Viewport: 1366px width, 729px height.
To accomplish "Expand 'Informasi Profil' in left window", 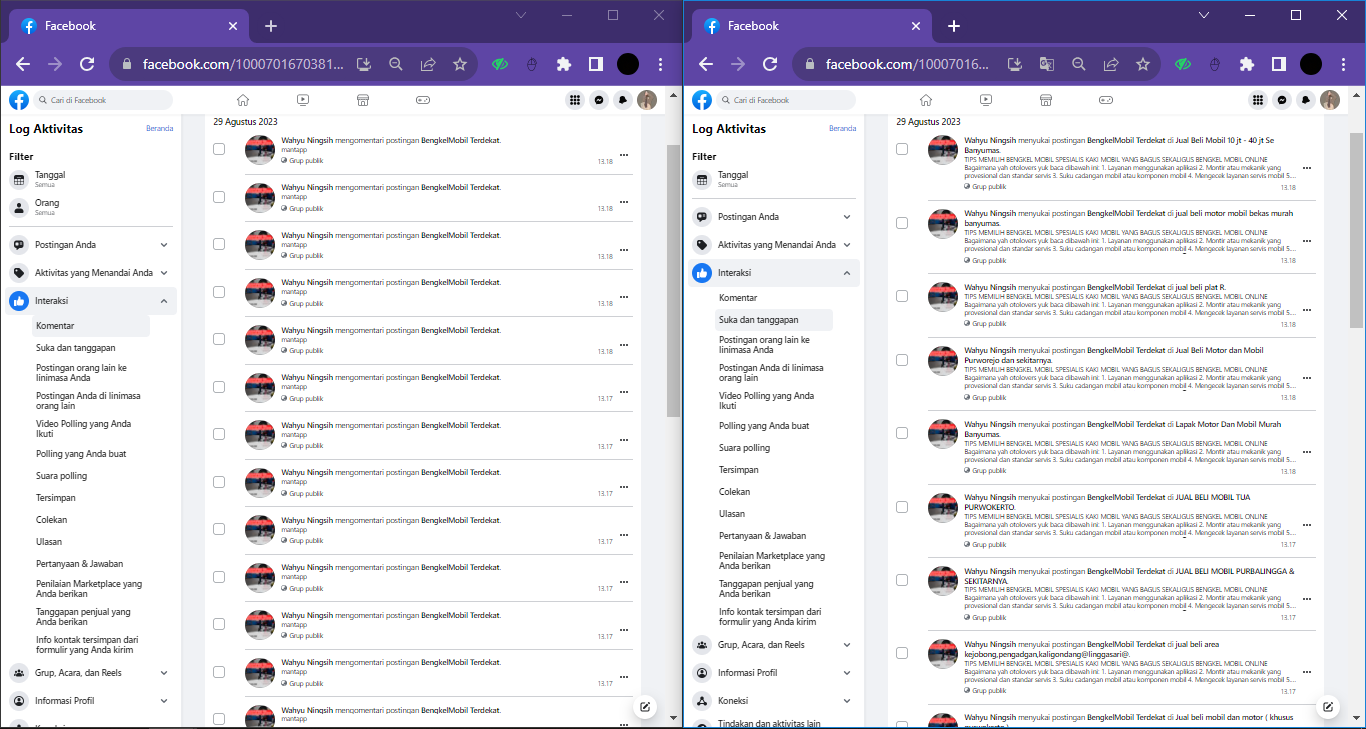I will click(x=91, y=701).
